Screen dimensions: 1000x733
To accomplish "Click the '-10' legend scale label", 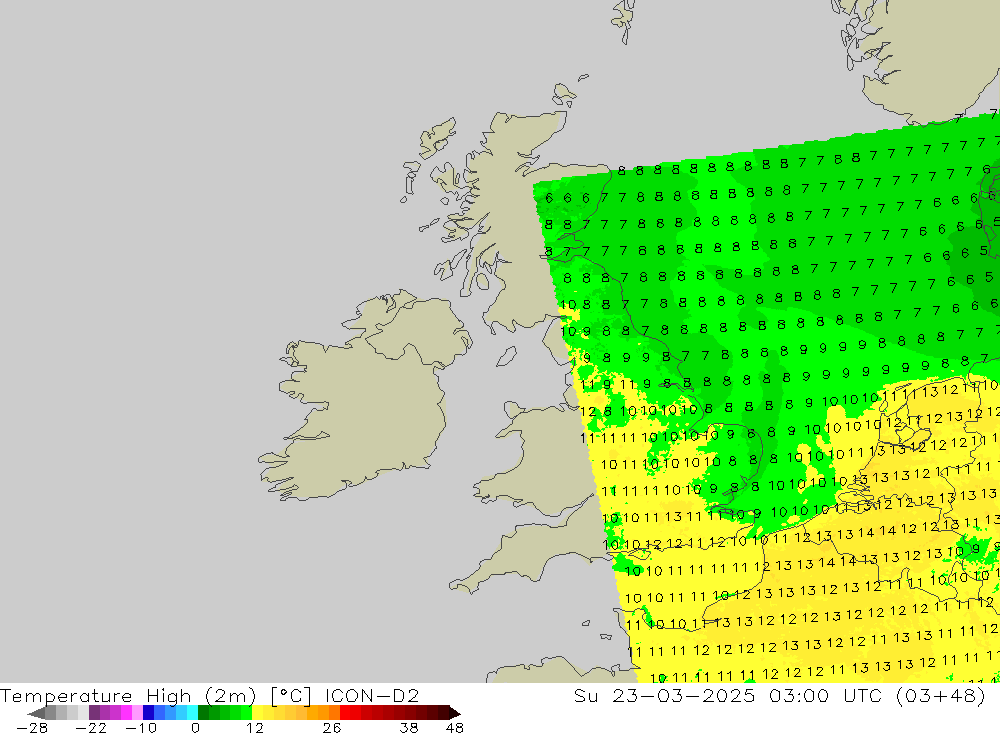I will 141,728.
